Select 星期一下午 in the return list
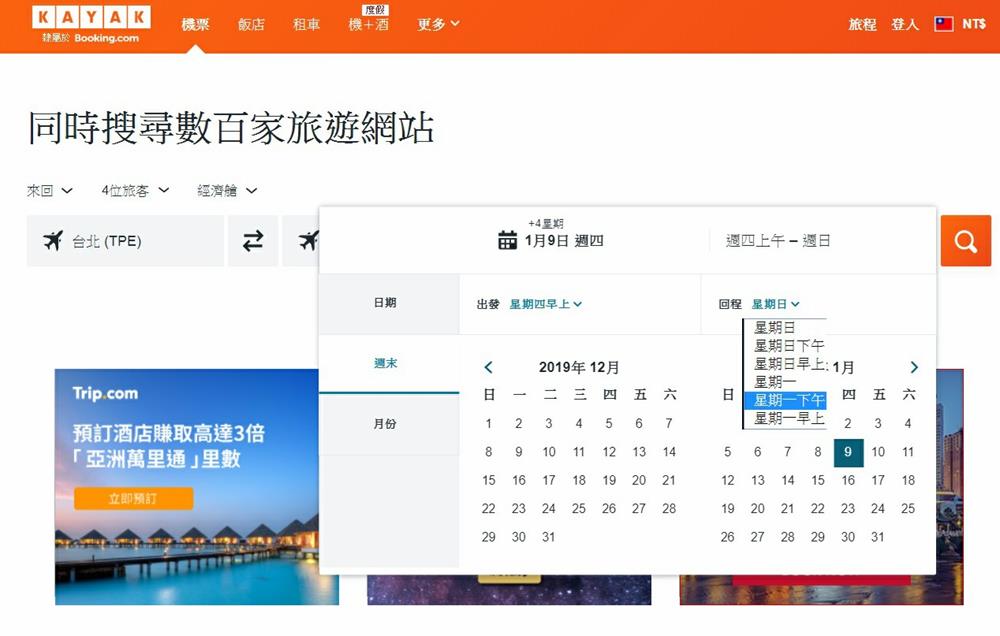The image size is (1000, 636). 789,400
